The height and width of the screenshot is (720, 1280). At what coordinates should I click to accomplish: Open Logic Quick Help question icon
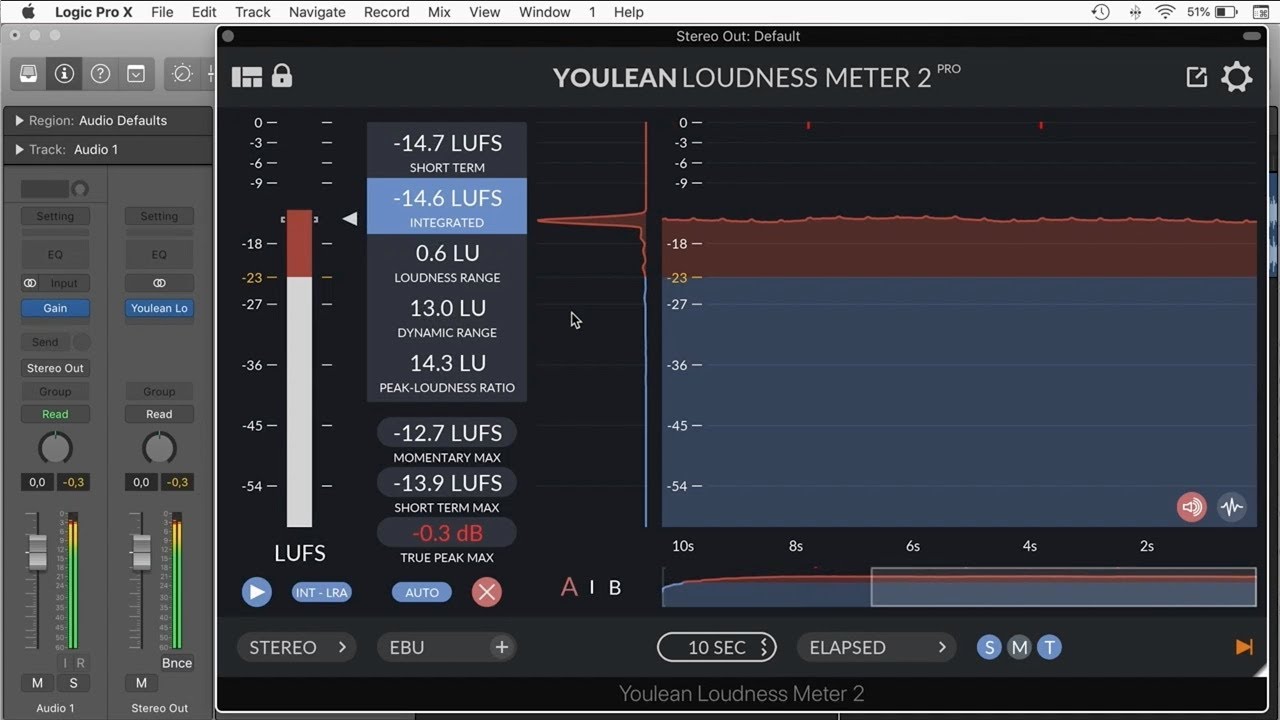pos(100,74)
